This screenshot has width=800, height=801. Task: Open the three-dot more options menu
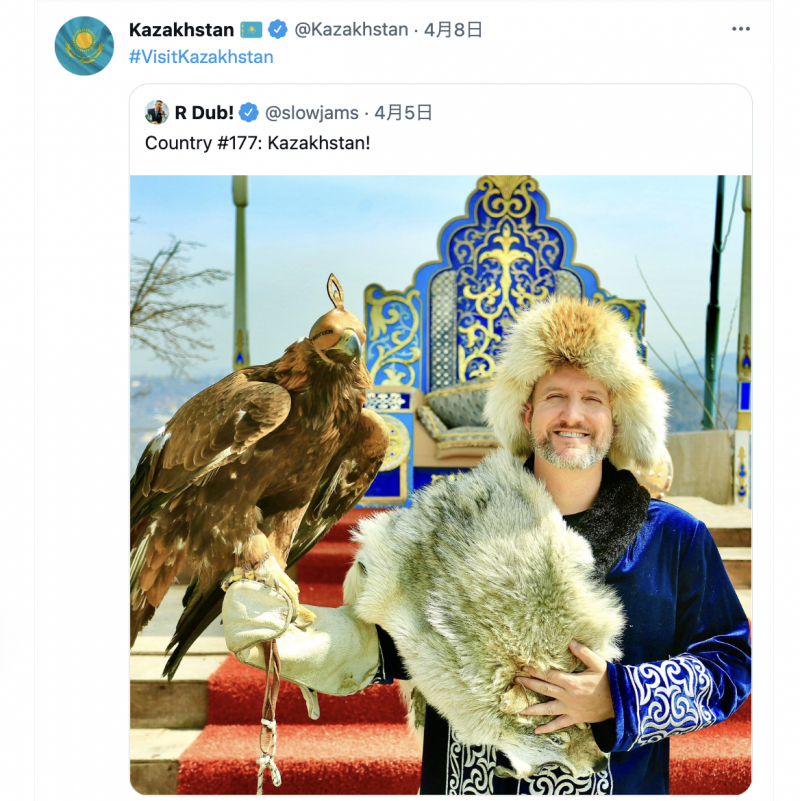pyautogui.click(x=741, y=29)
